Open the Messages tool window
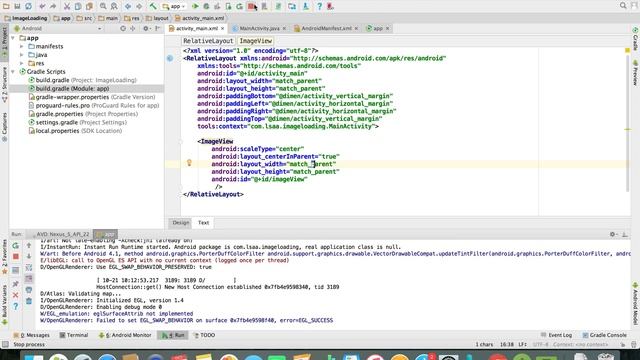Image resolution: width=640 pixels, height=360 pixels. (x=31, y=335)
